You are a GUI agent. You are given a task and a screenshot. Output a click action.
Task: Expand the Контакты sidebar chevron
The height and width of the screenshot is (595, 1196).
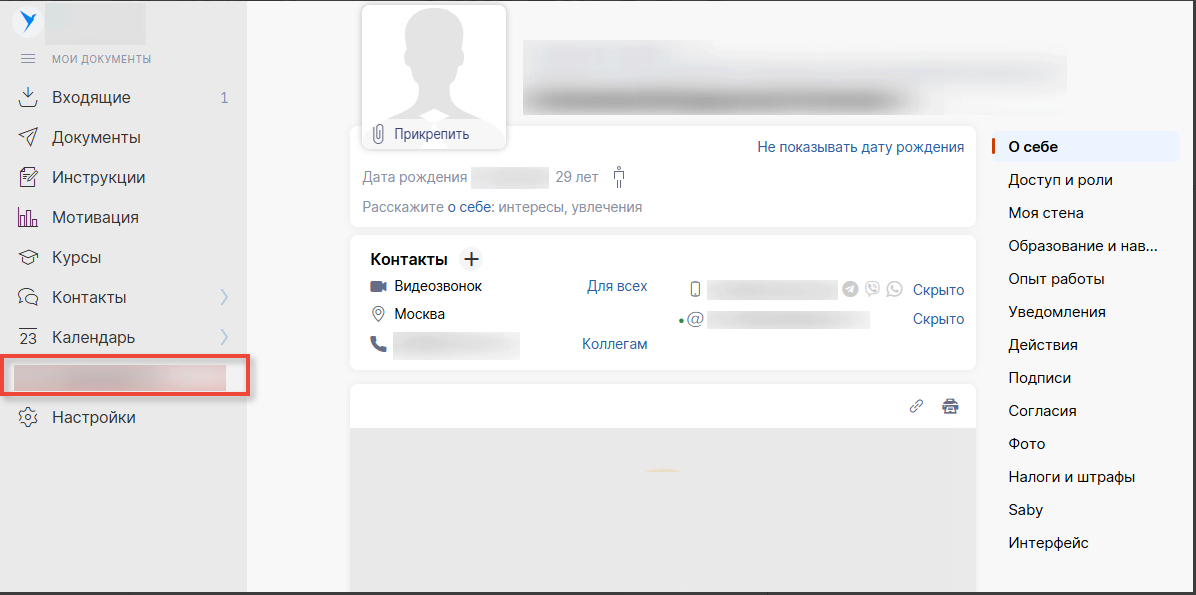click(224, 297)
